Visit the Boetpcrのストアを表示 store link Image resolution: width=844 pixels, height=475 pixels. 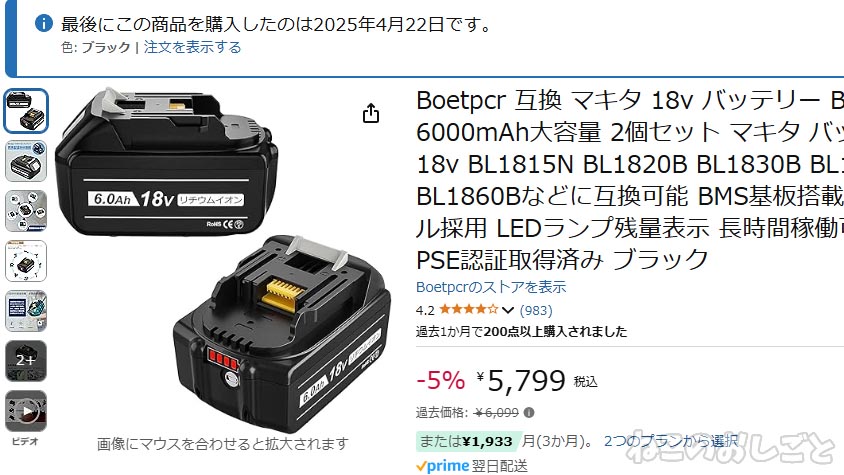[491, 287]
